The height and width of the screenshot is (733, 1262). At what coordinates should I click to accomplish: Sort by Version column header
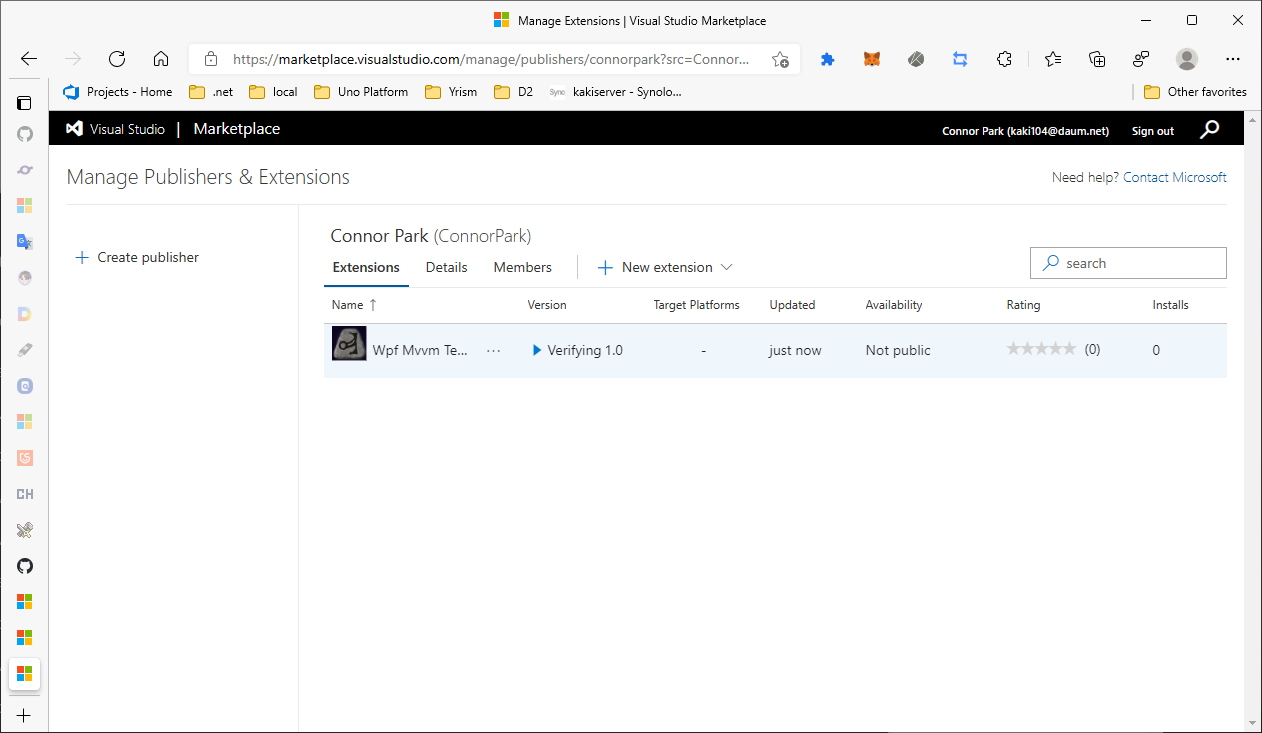[547, 305]
